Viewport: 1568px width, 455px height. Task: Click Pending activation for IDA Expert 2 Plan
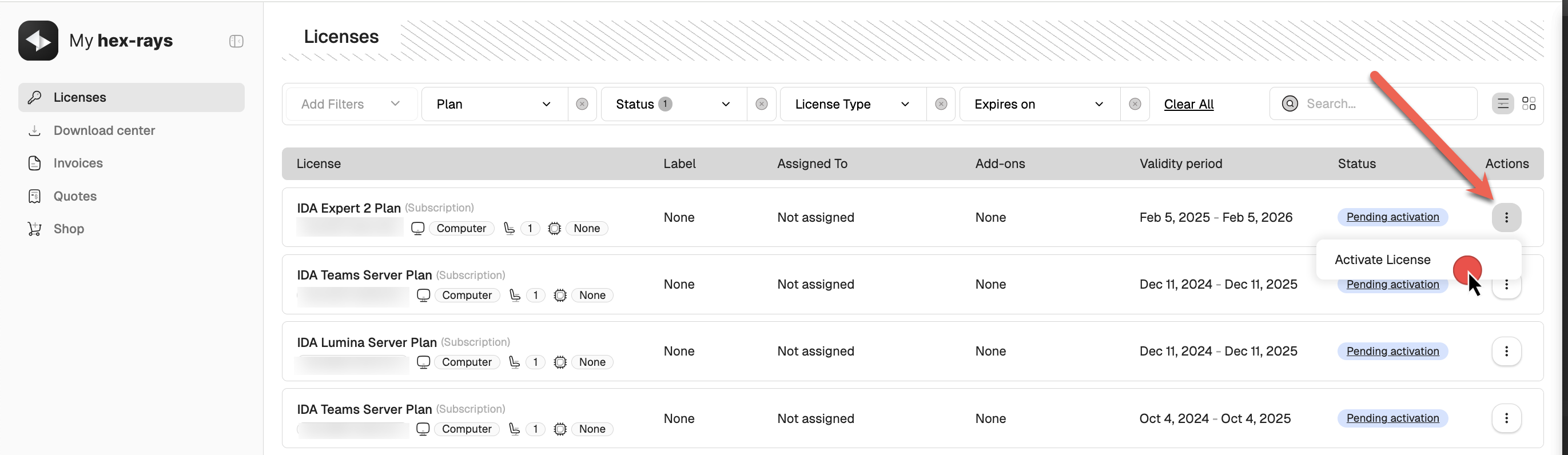click(x=1392, y=217)
